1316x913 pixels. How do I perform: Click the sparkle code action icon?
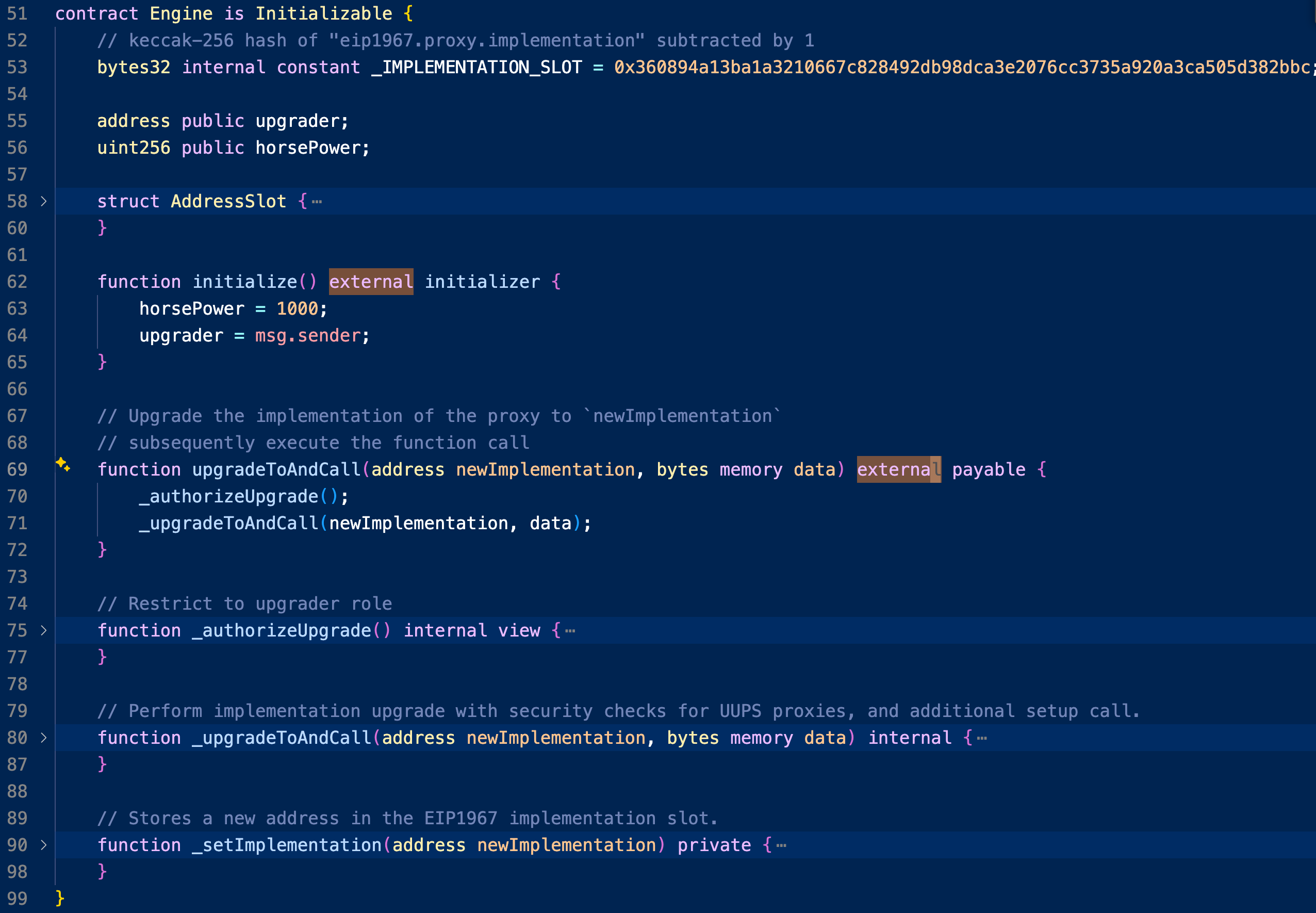click(63, 465)
